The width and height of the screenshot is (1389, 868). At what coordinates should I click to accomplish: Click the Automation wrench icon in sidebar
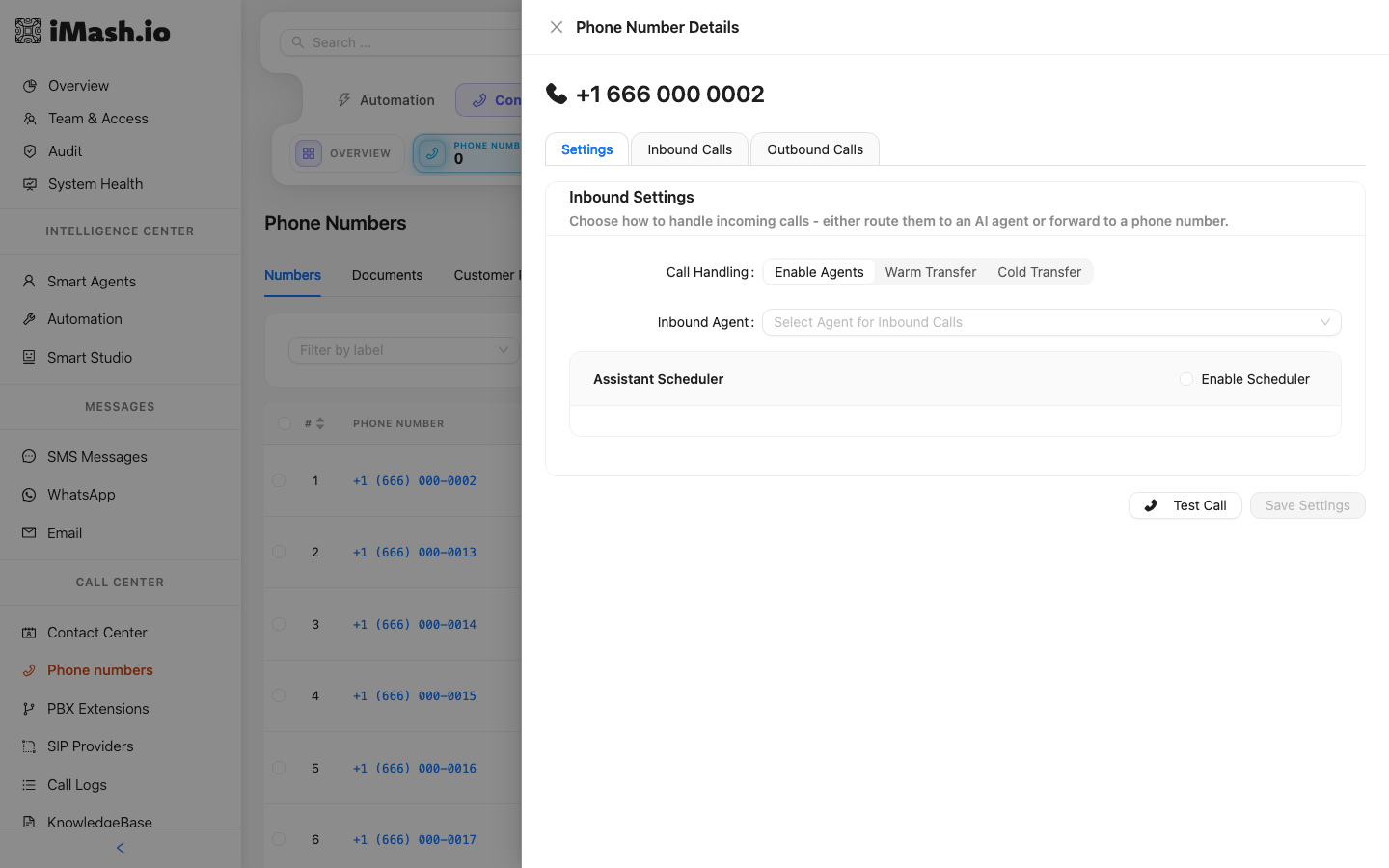tap(29, 319)
